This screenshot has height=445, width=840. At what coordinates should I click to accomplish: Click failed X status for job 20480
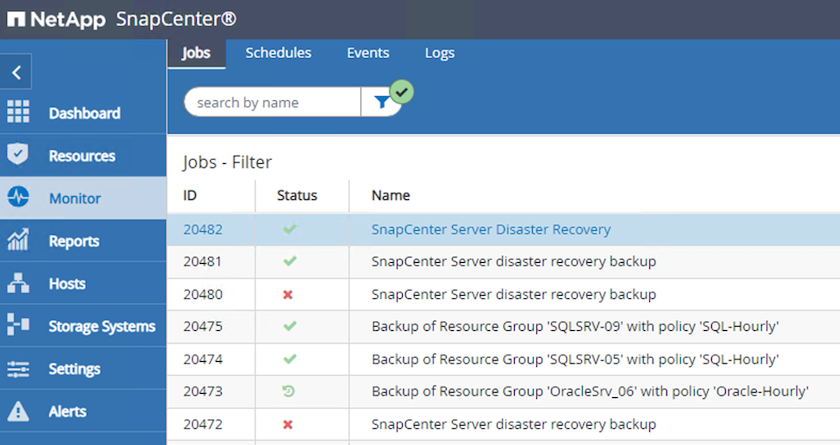tap(288, 295)
